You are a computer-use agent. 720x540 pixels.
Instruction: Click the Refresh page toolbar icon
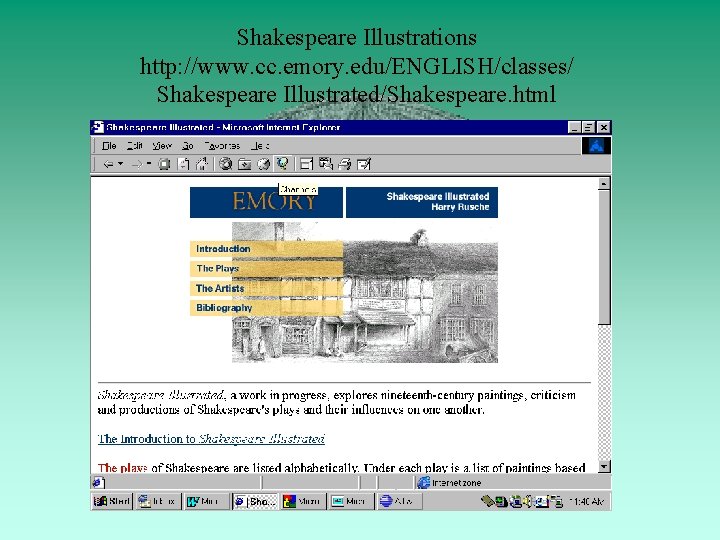[184, 164]
